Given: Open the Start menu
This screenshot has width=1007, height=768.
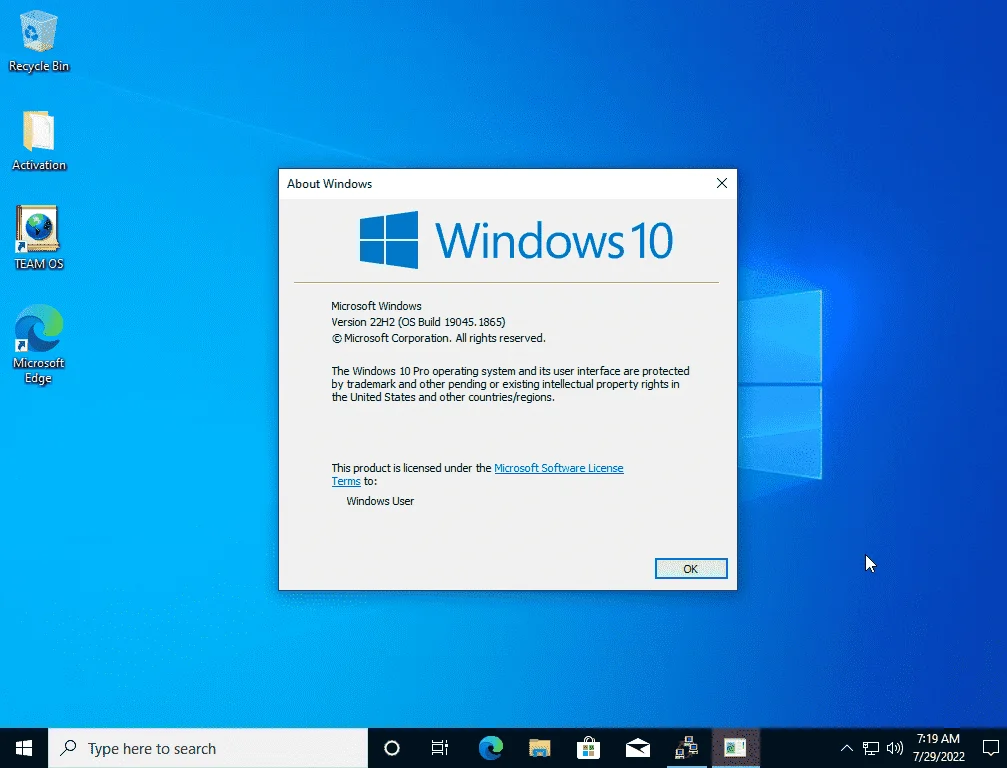Looking at the screenshot, I should pyautogui.click(x=24, y=748).
